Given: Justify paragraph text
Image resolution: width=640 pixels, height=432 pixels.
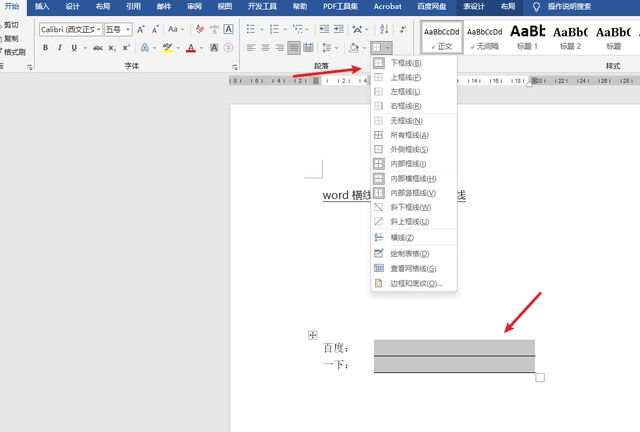Looking at the screenshot, I should coord(294,48).
